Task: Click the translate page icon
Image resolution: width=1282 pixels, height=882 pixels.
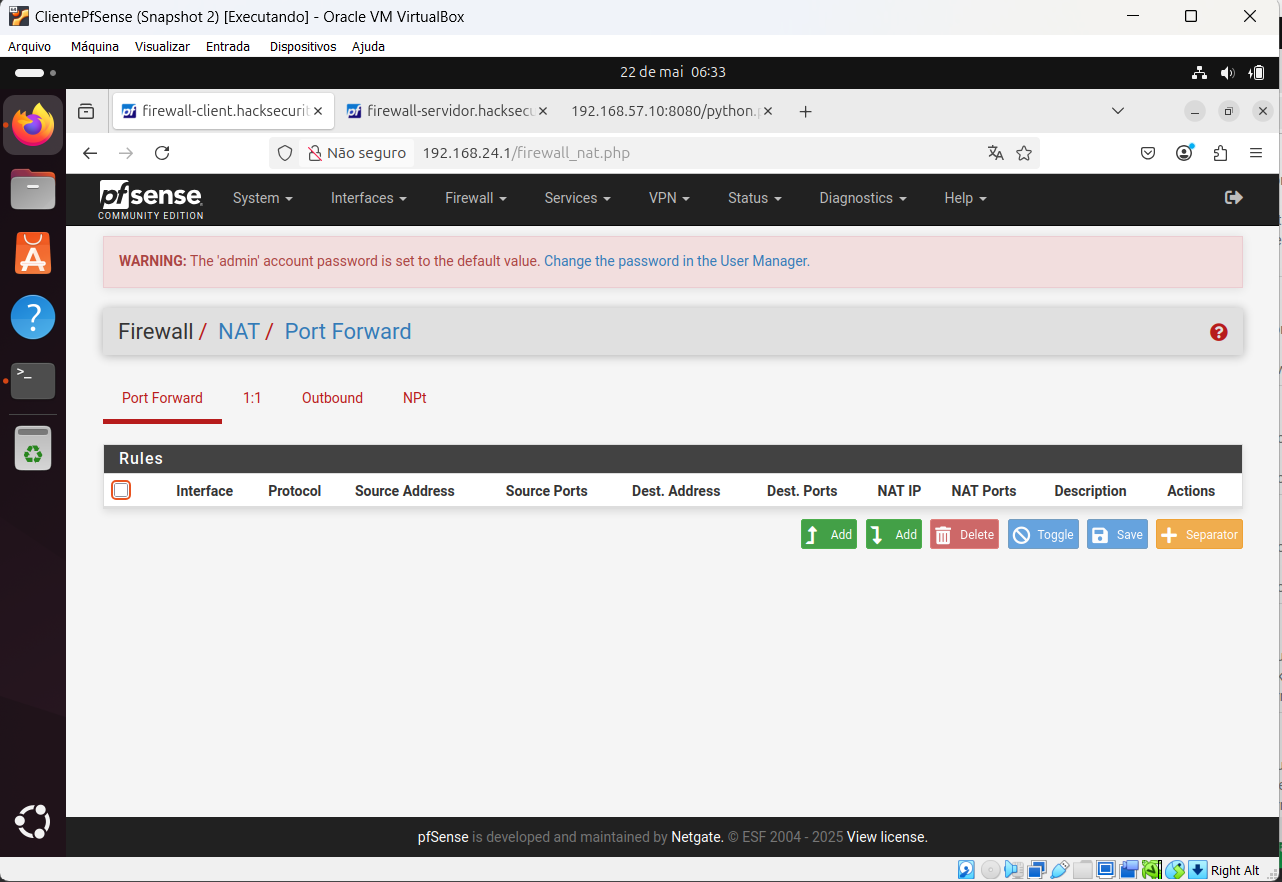Action: (995, 153)
